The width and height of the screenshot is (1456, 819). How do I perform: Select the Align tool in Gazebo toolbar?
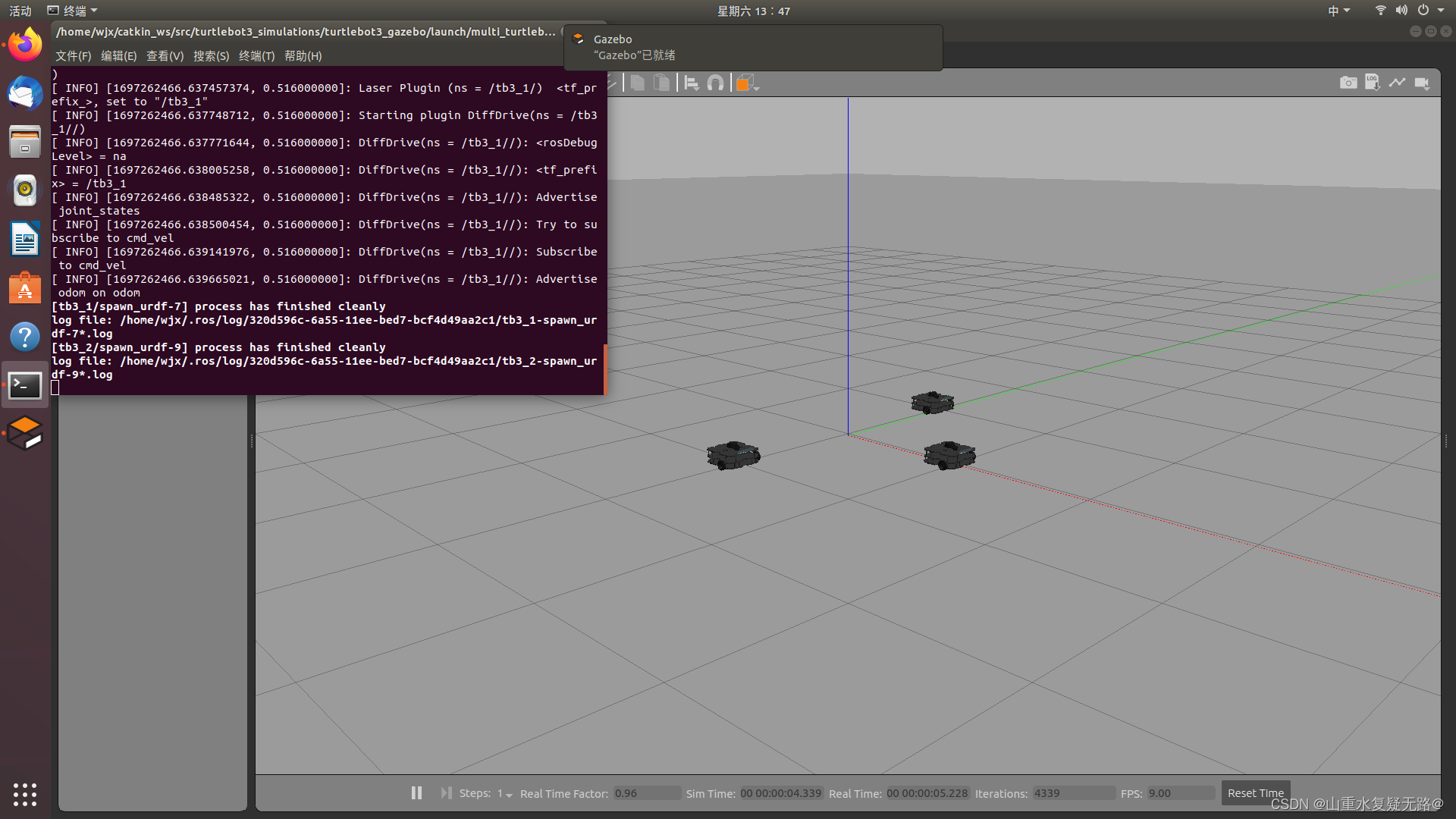click(691, 83)
